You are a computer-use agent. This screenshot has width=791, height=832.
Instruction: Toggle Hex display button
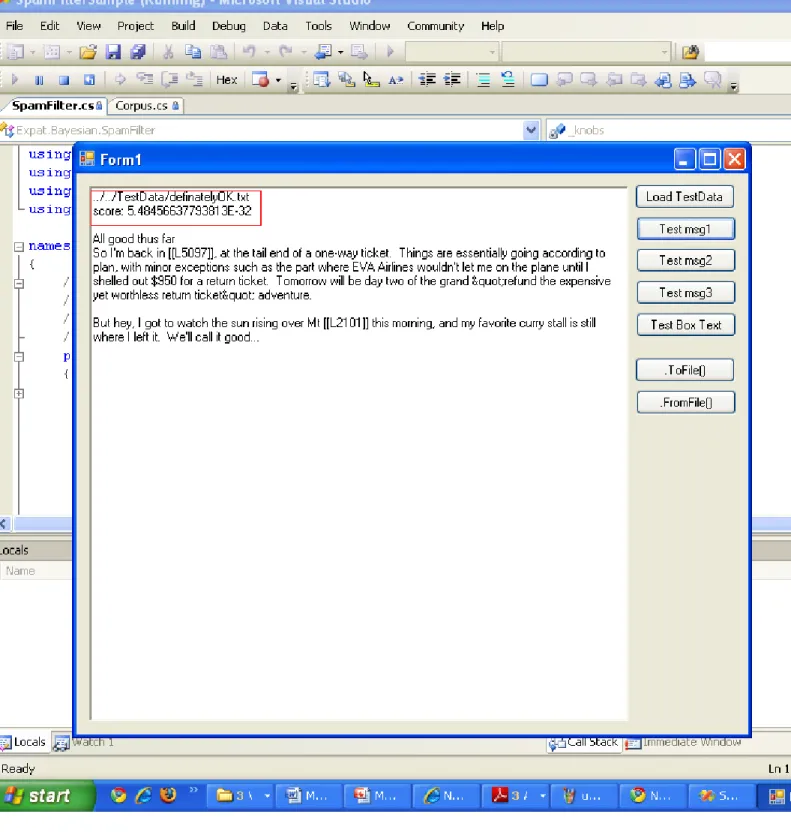(x=227, y=80)
